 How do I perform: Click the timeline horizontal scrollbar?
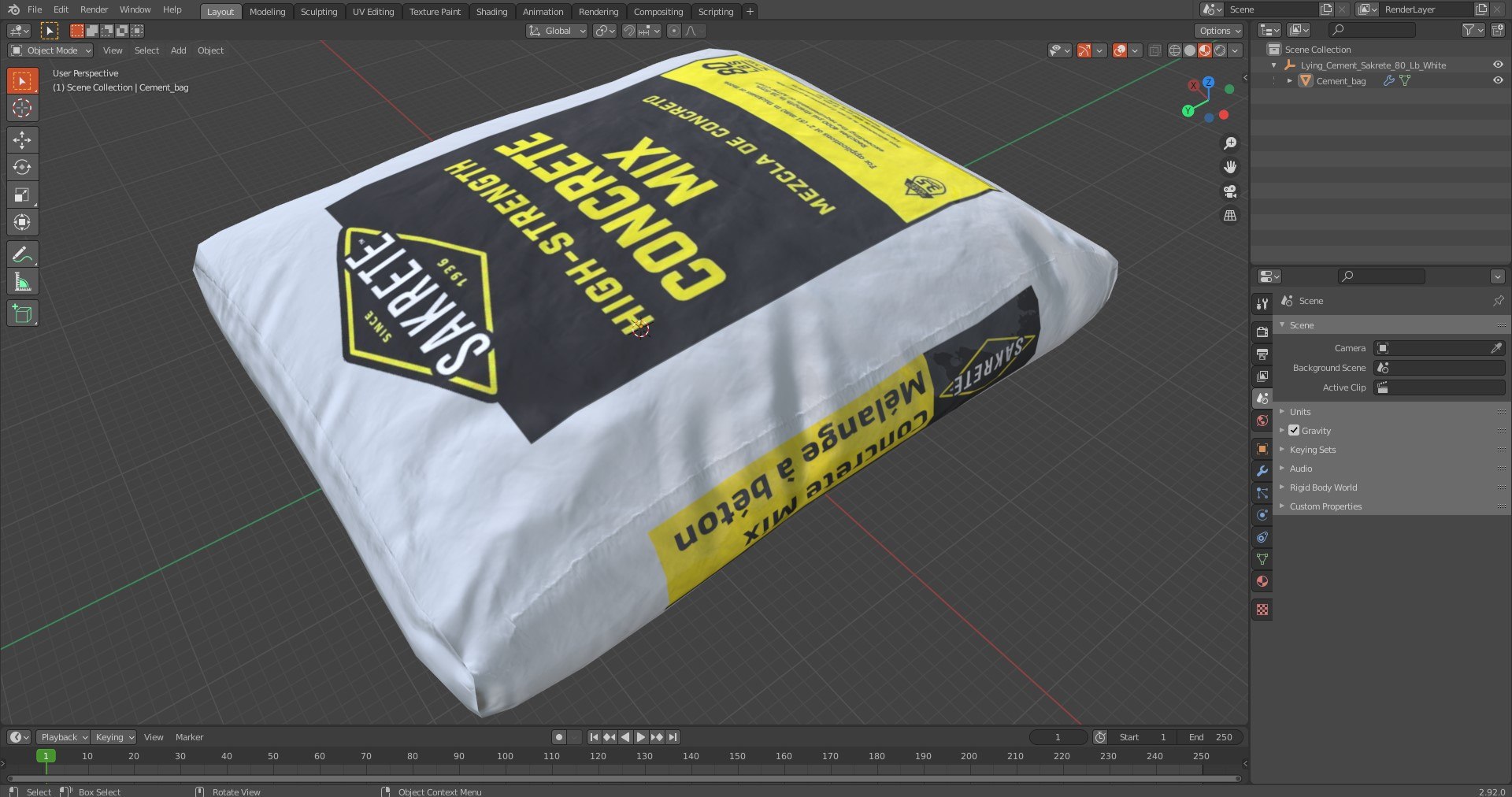(x=624, y=778)
